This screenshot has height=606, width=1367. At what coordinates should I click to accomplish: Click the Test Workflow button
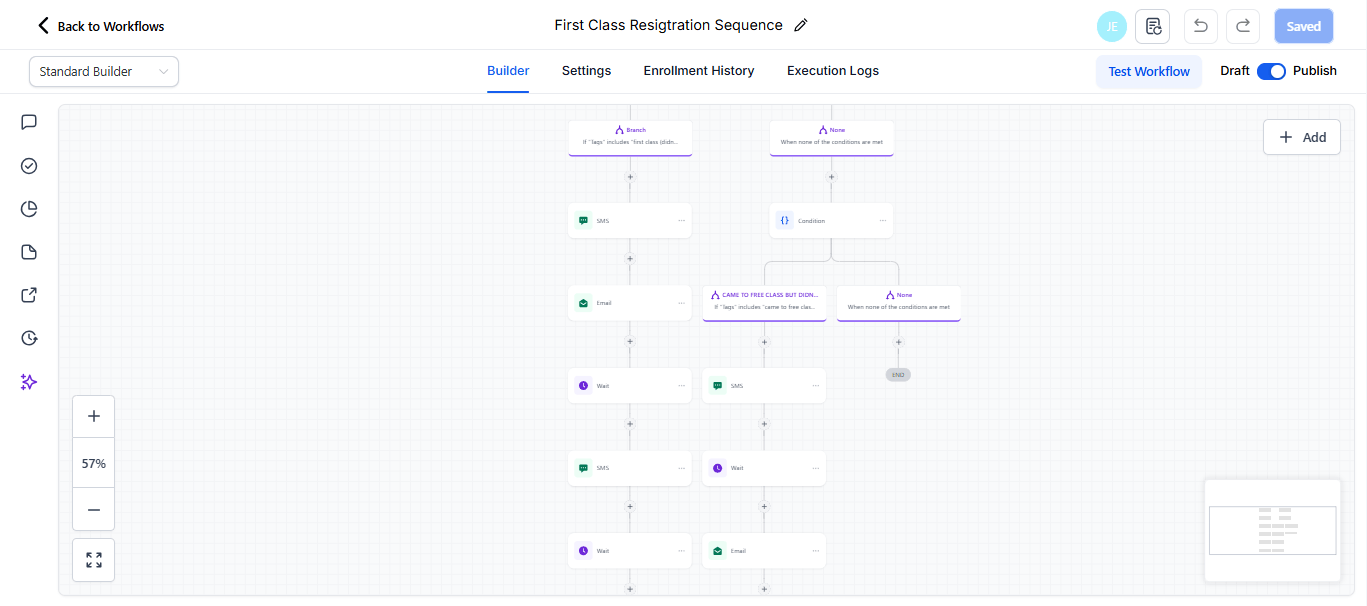click(1149, 71)
